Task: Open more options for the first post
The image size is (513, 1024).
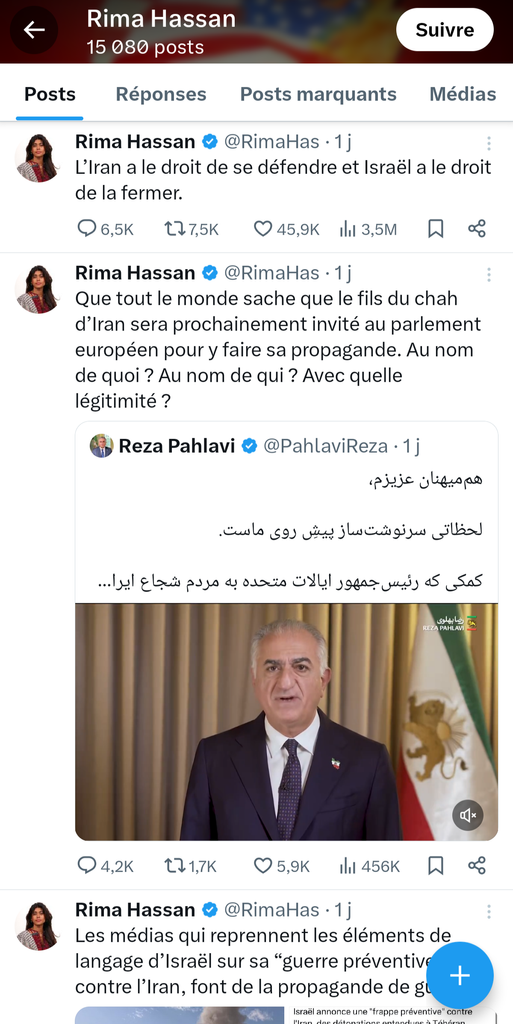Action: 488,144
